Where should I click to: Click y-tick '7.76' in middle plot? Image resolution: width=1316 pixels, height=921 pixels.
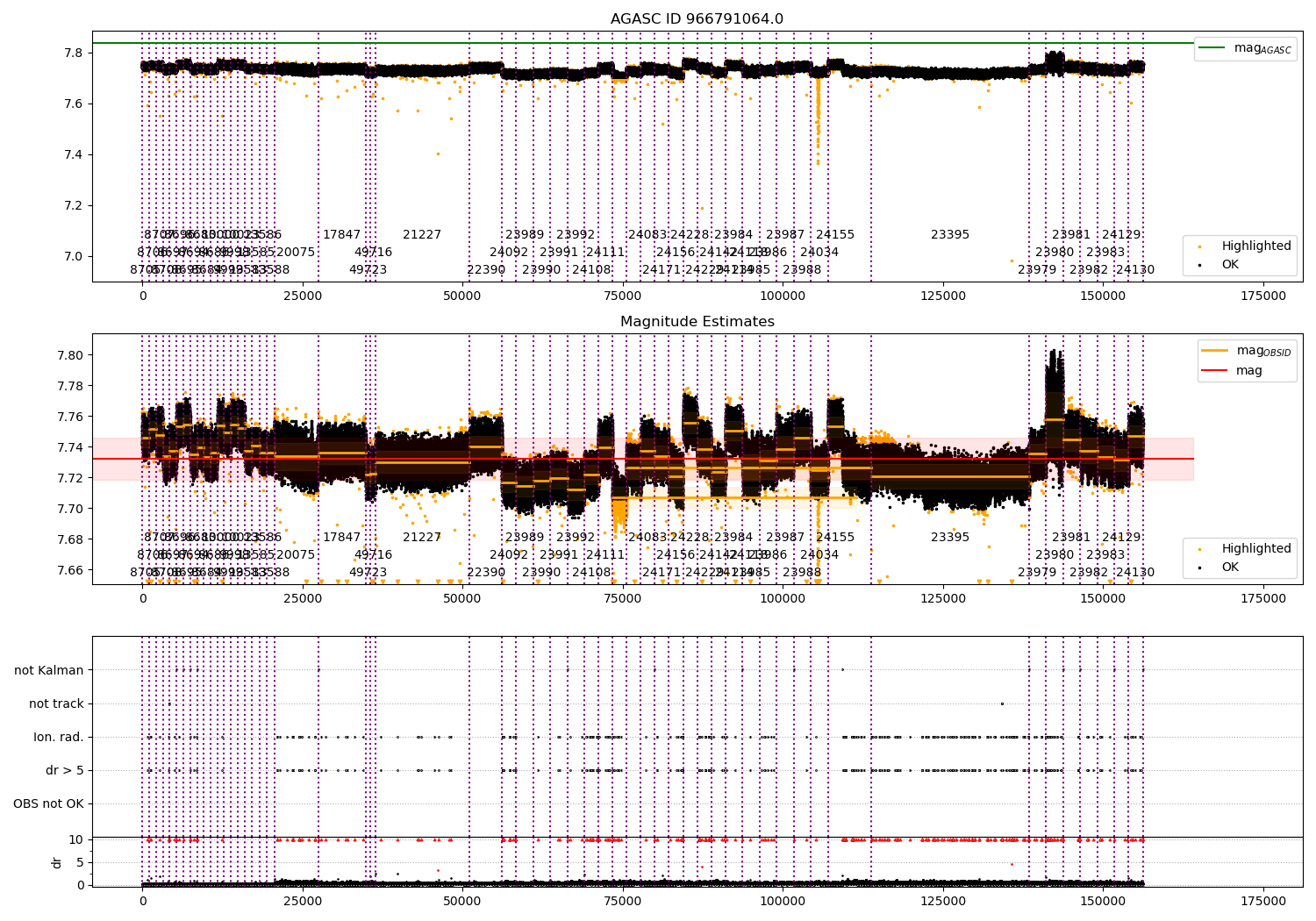pos(70,417)
